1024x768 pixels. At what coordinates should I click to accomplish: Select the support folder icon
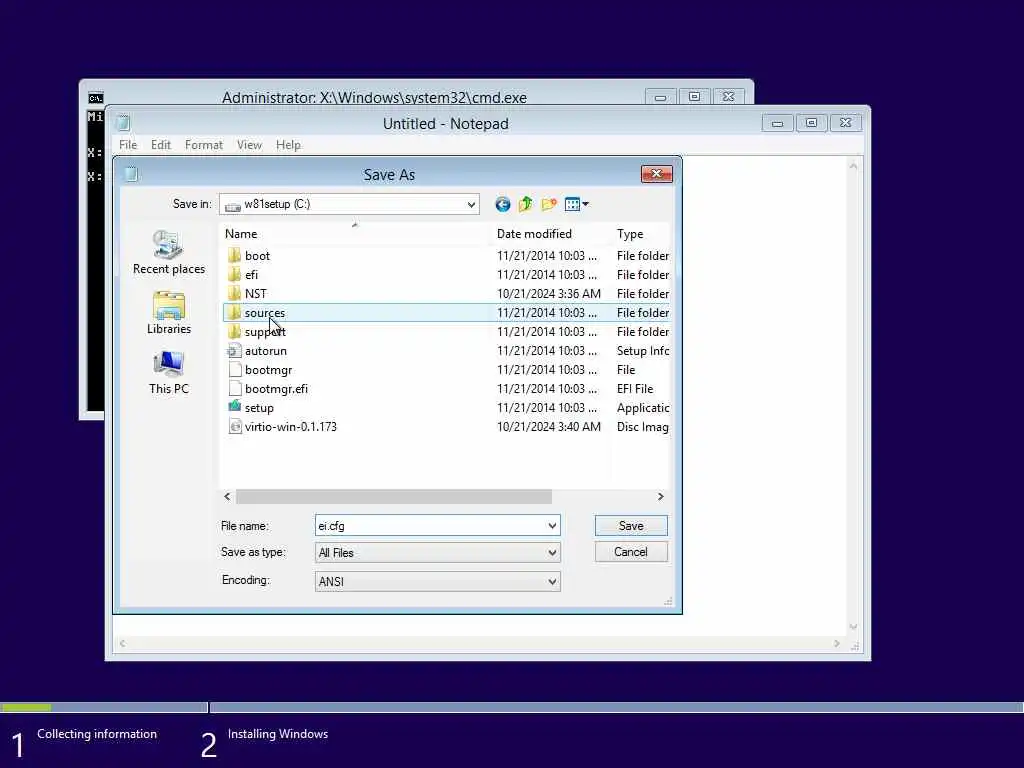click(x=234, y=332)
